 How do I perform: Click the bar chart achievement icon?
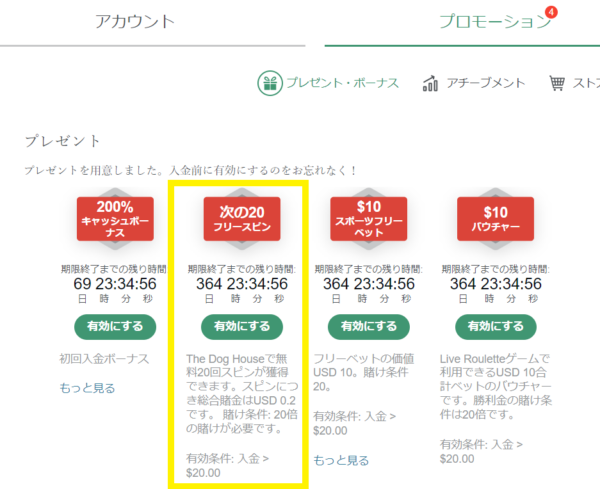(x=430, y=83)
